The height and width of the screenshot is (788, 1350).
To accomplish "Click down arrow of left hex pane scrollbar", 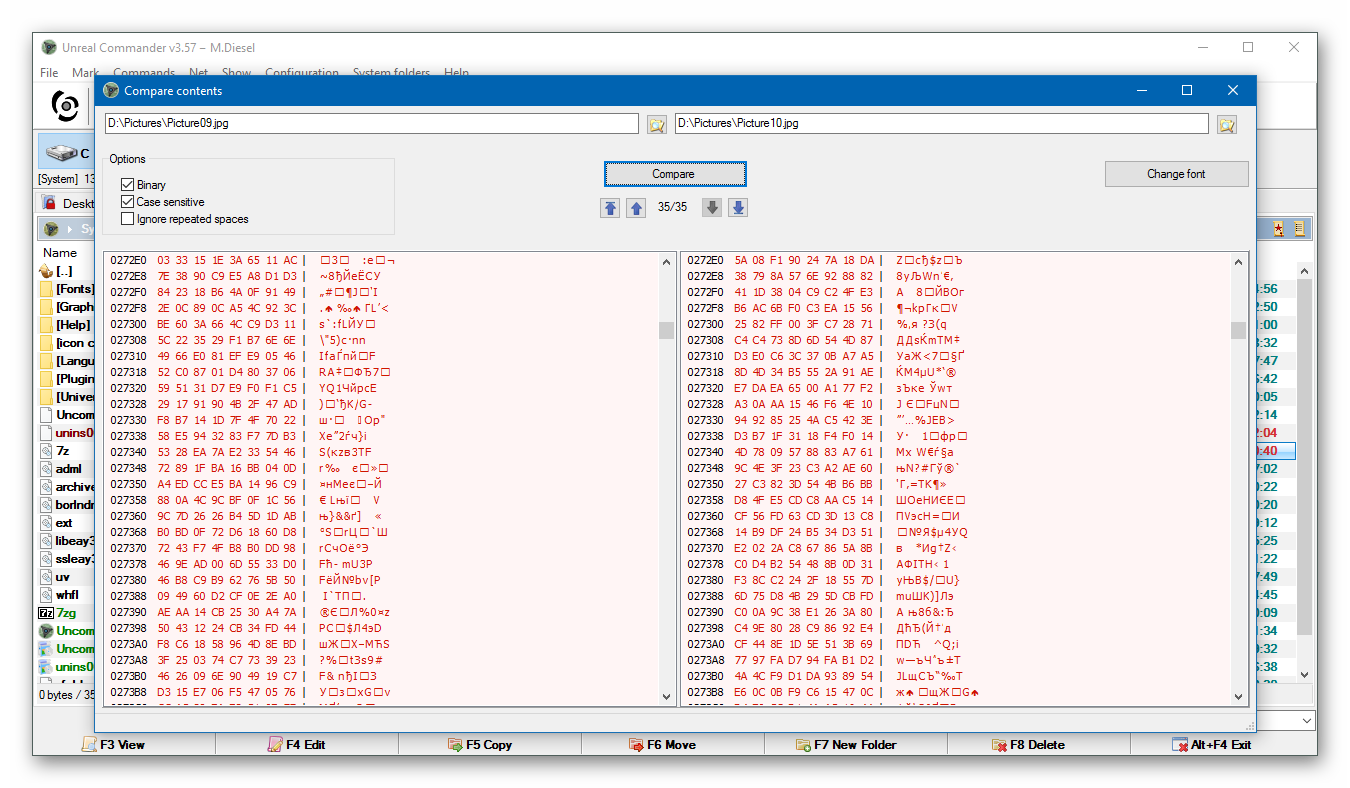I will (667, 696).
